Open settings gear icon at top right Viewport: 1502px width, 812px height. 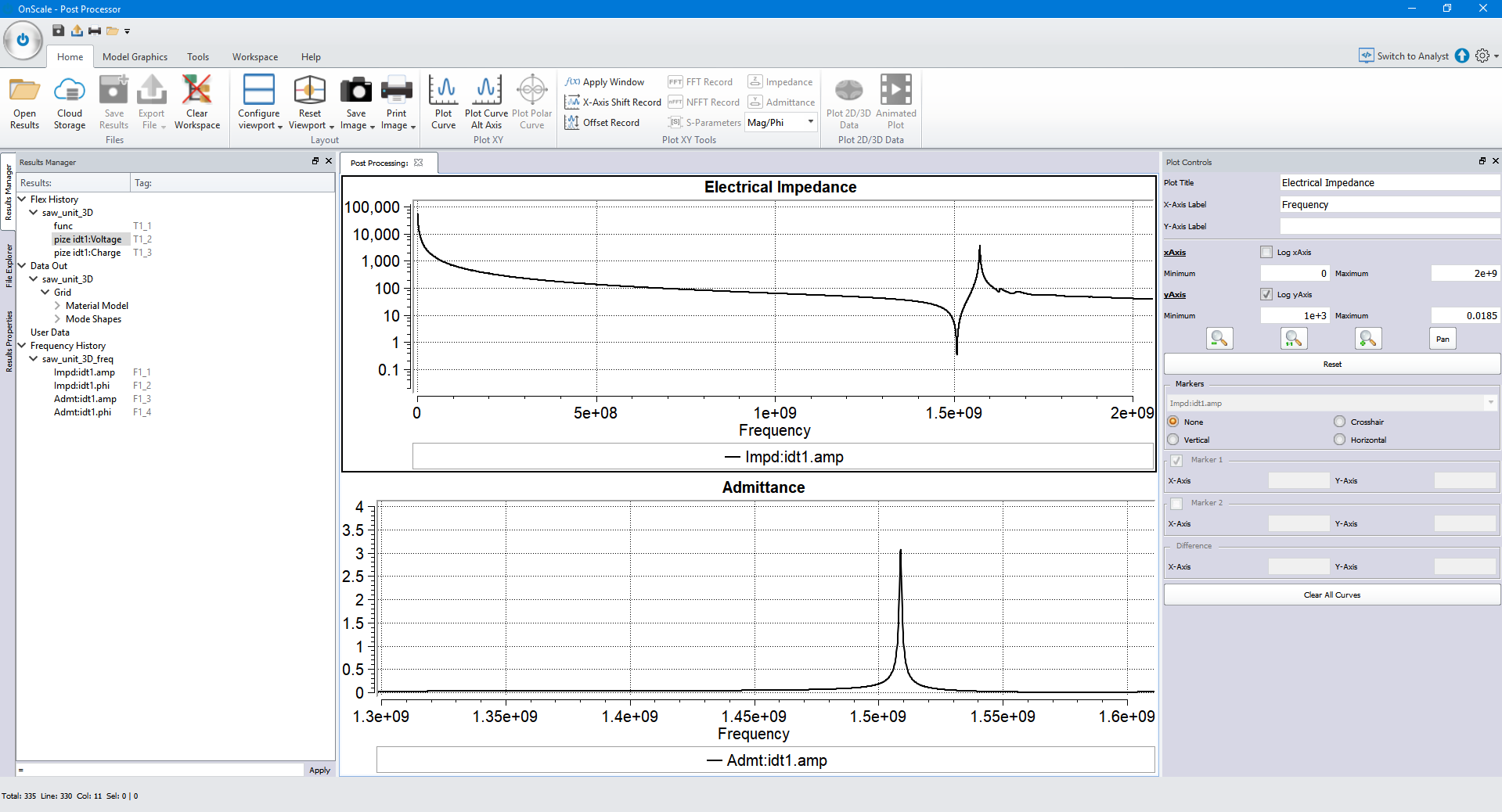[x=1482, y=56]
